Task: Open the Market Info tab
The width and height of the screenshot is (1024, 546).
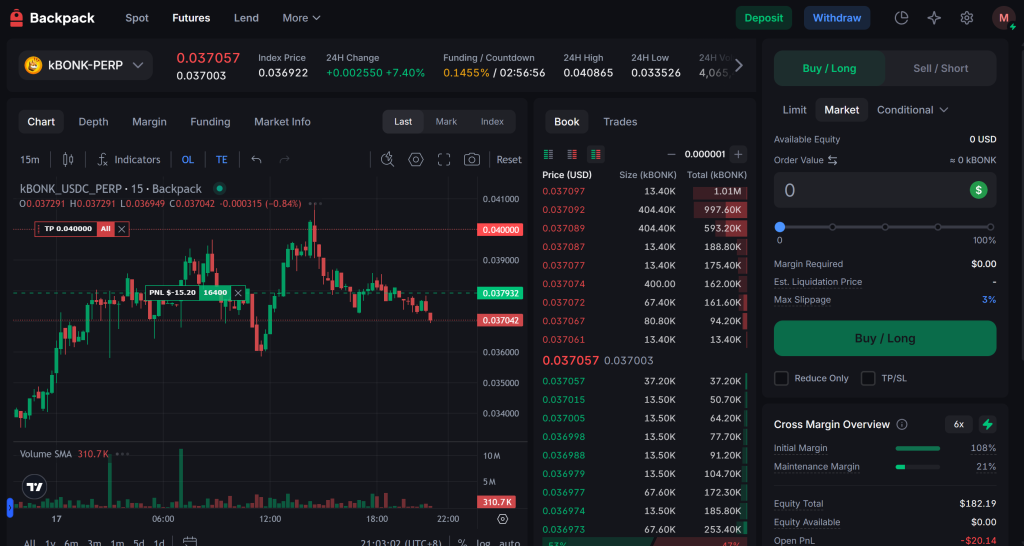Action: 282,121
